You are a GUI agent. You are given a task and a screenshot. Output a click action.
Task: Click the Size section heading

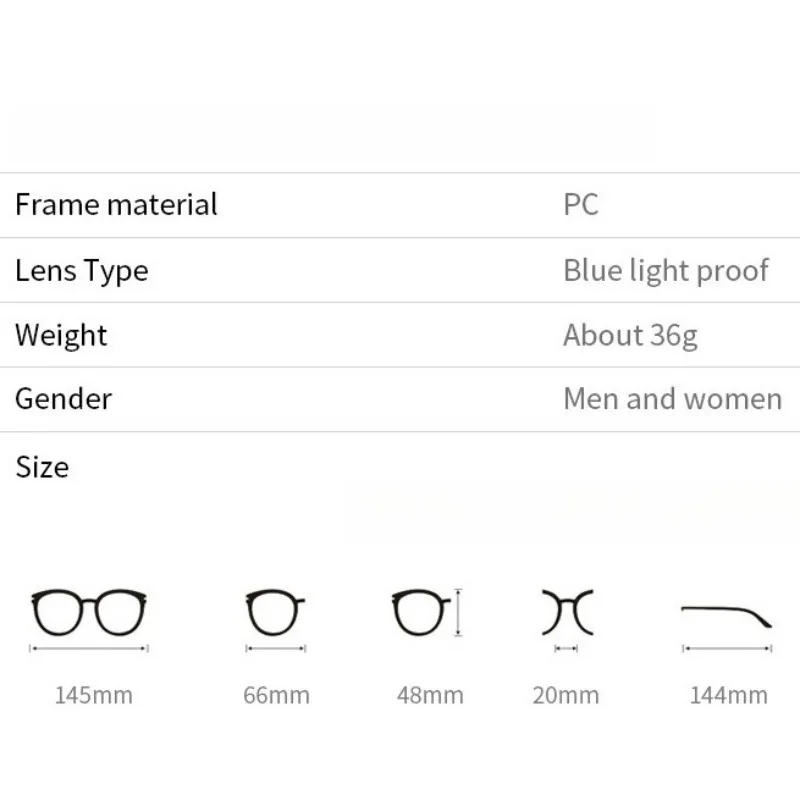42,466
